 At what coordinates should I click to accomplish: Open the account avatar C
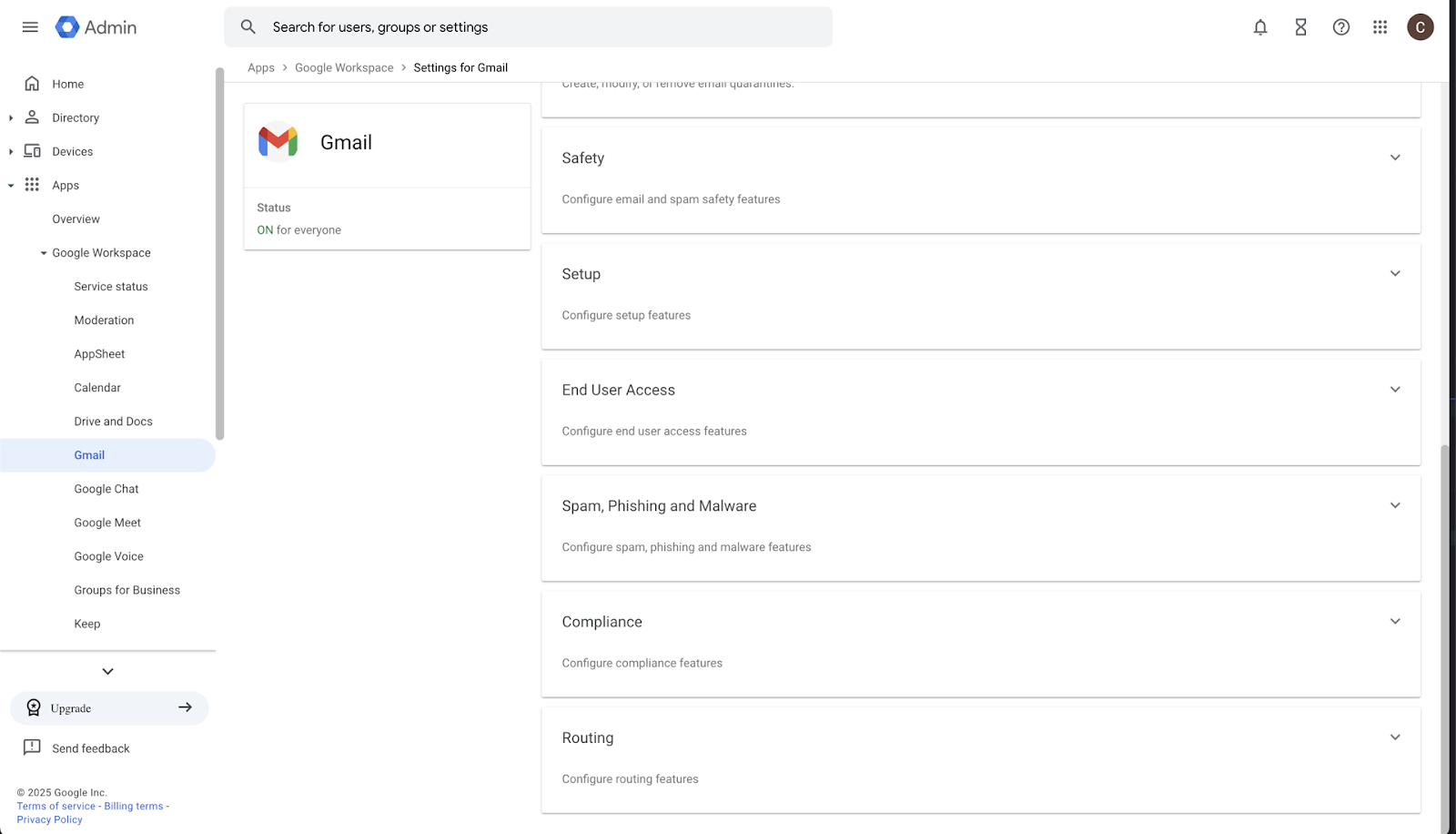click(x=1421, y=27)
